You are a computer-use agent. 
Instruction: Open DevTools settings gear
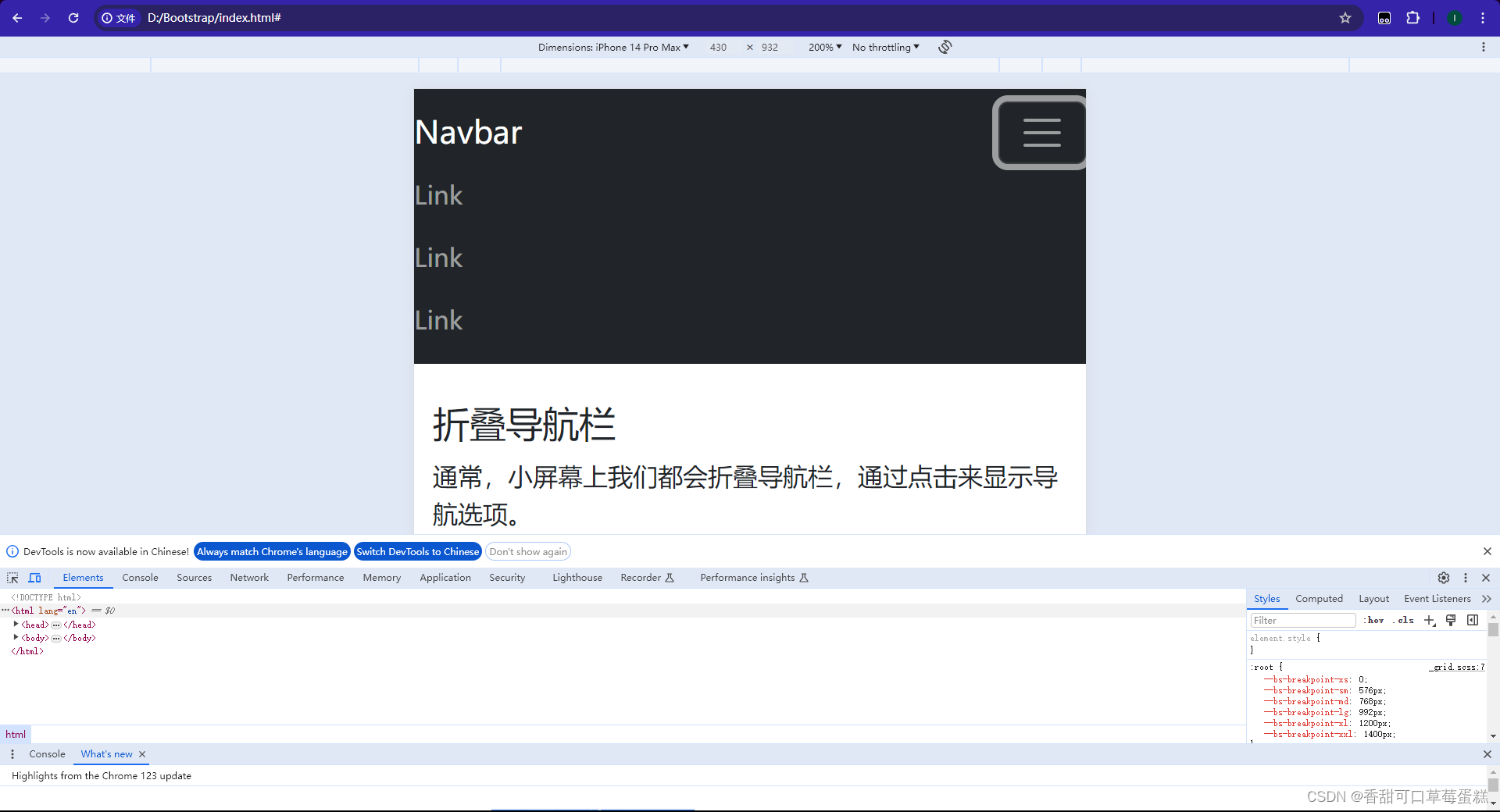[x=1444, y=578]
